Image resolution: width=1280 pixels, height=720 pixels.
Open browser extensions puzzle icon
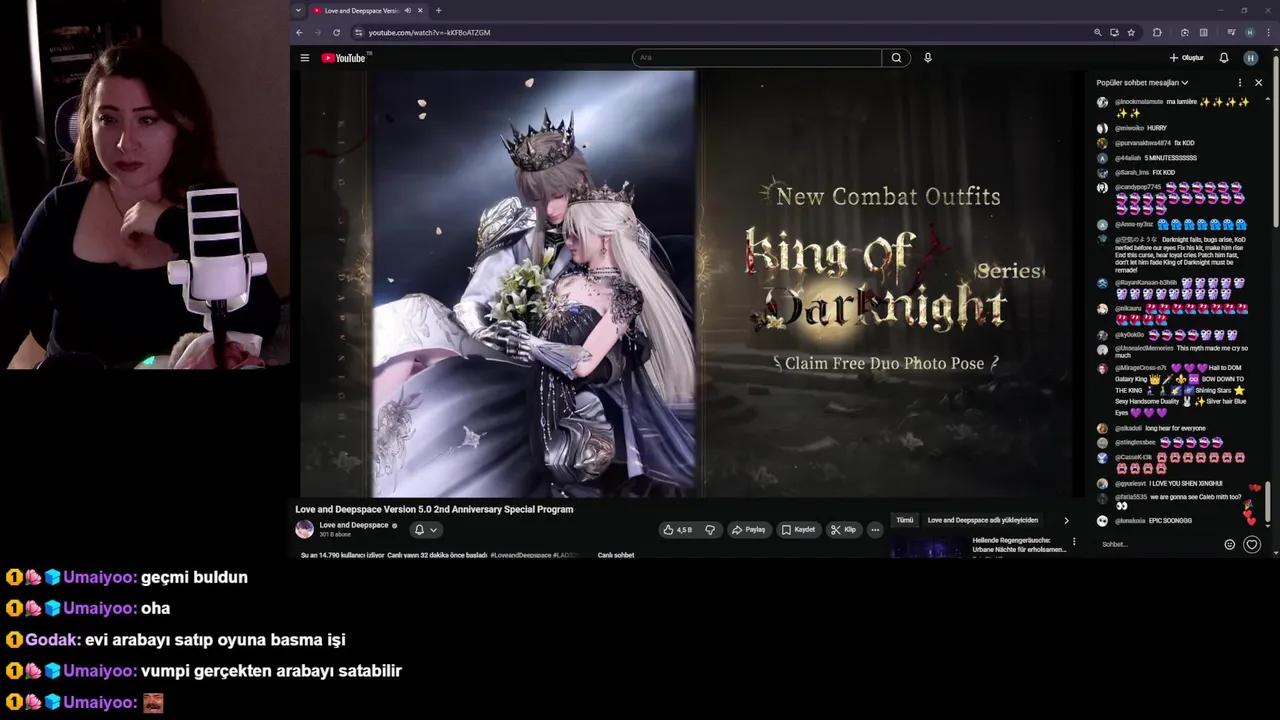pyautogui.click(x=1157, y=32)
